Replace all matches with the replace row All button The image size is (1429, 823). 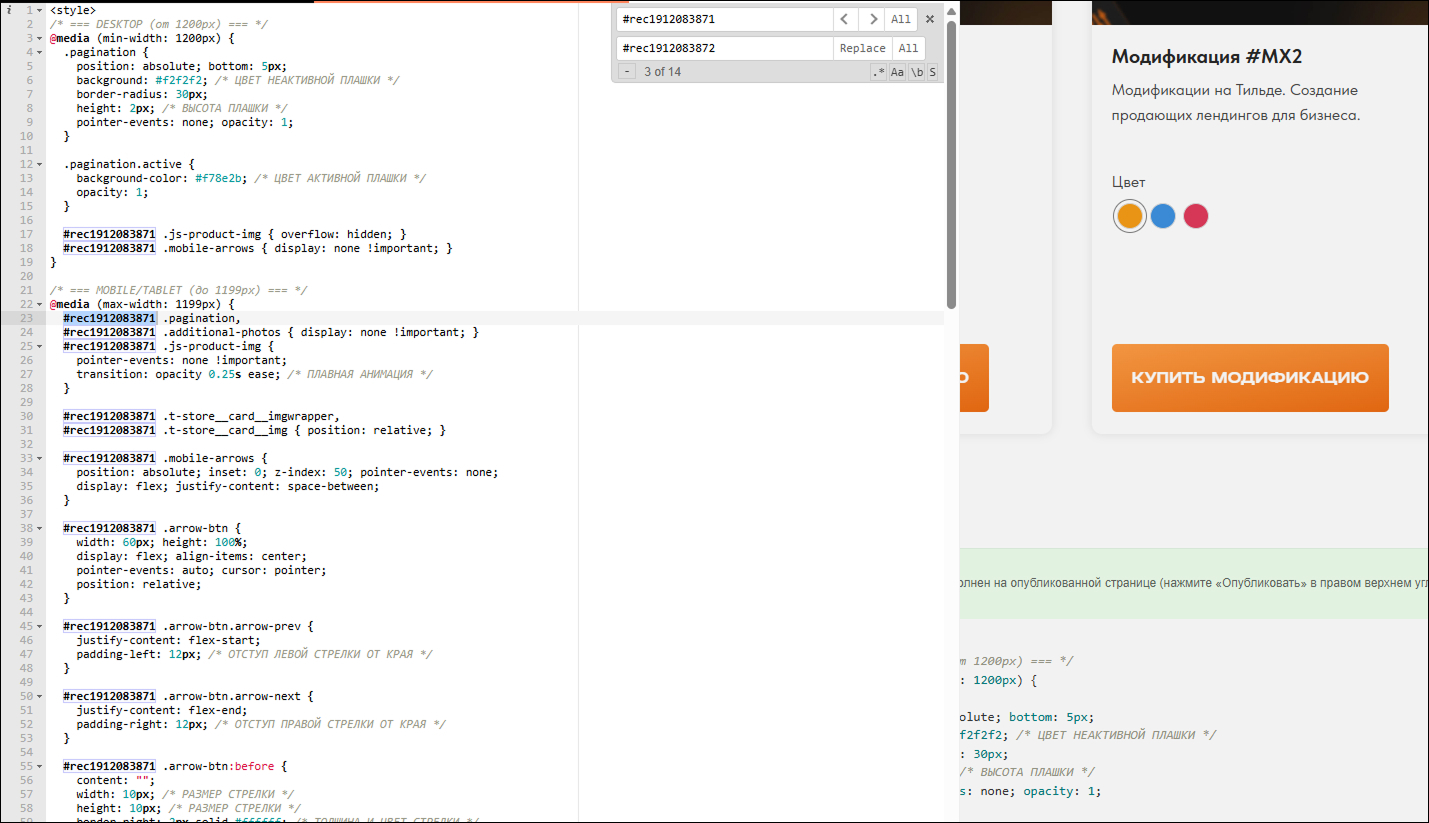pos(908,48)
